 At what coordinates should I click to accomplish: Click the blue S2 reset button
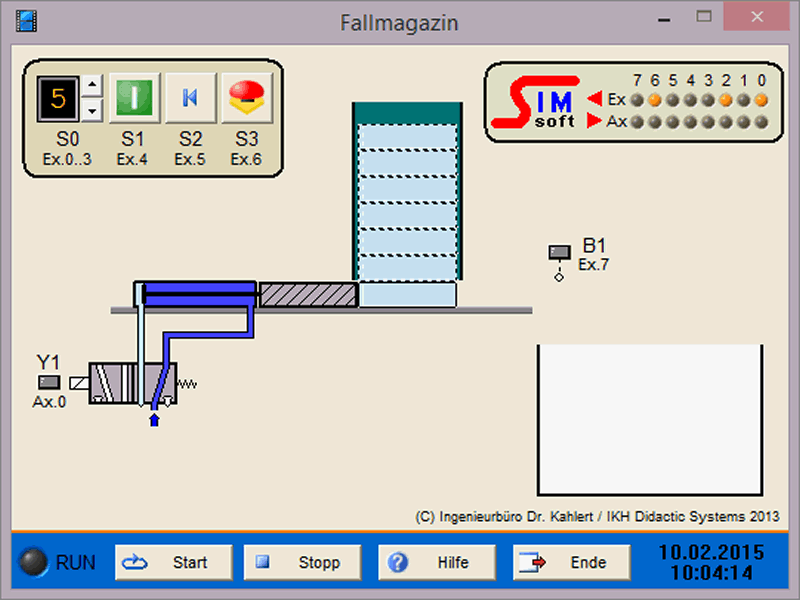190,98
